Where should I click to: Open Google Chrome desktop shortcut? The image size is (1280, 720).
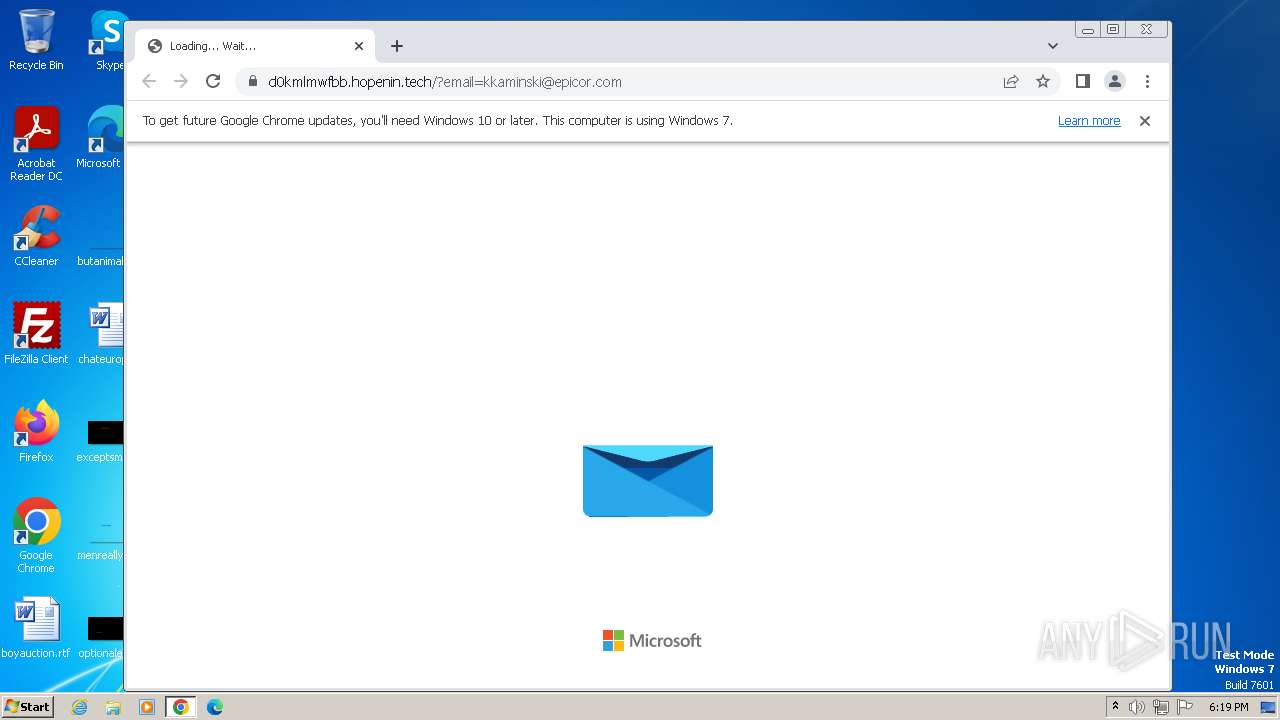36,536
